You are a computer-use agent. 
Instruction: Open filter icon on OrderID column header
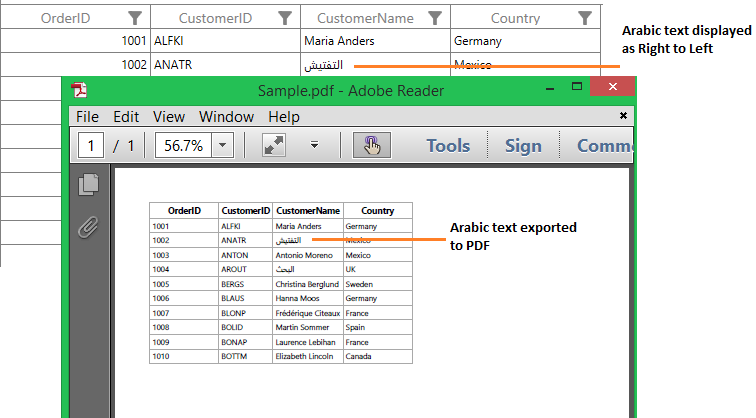click(135, 18)
